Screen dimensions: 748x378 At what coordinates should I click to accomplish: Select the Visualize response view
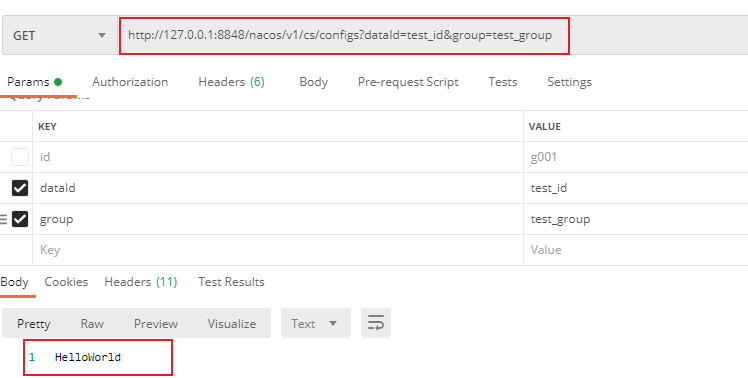pos(231,324)
